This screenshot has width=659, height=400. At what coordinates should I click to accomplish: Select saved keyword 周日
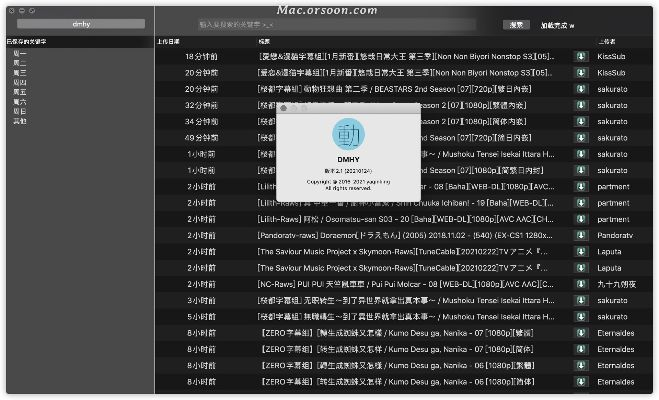pos(20,111)
